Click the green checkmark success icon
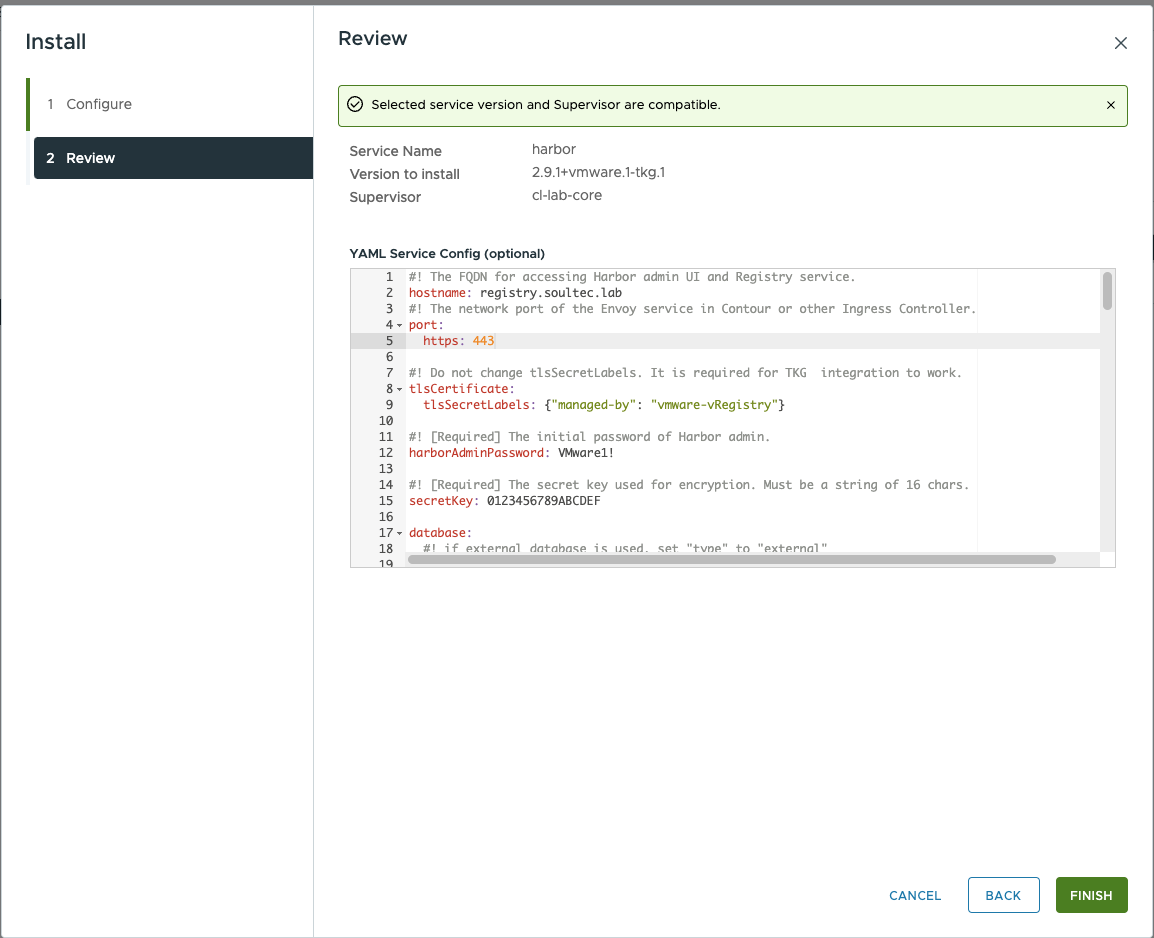This screenshot has width=1154, height=938. coord(355,104)
